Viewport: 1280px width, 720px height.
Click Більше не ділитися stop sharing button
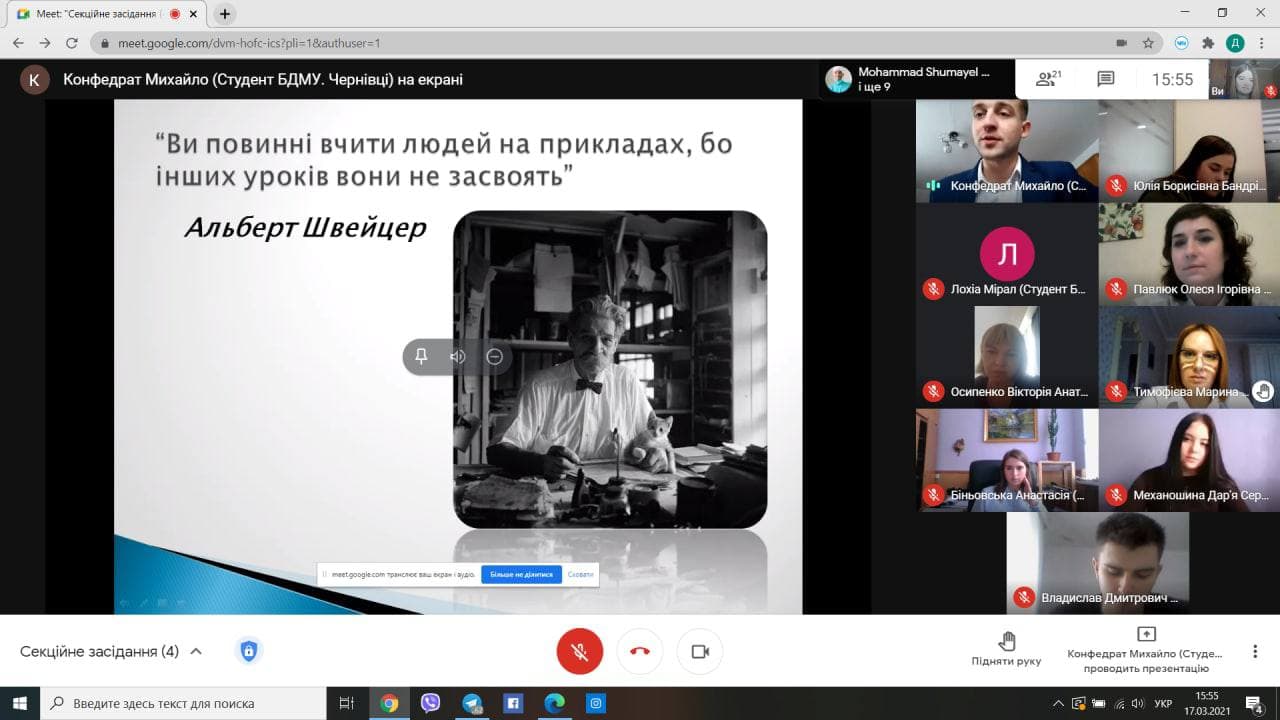tap(521, 575)
